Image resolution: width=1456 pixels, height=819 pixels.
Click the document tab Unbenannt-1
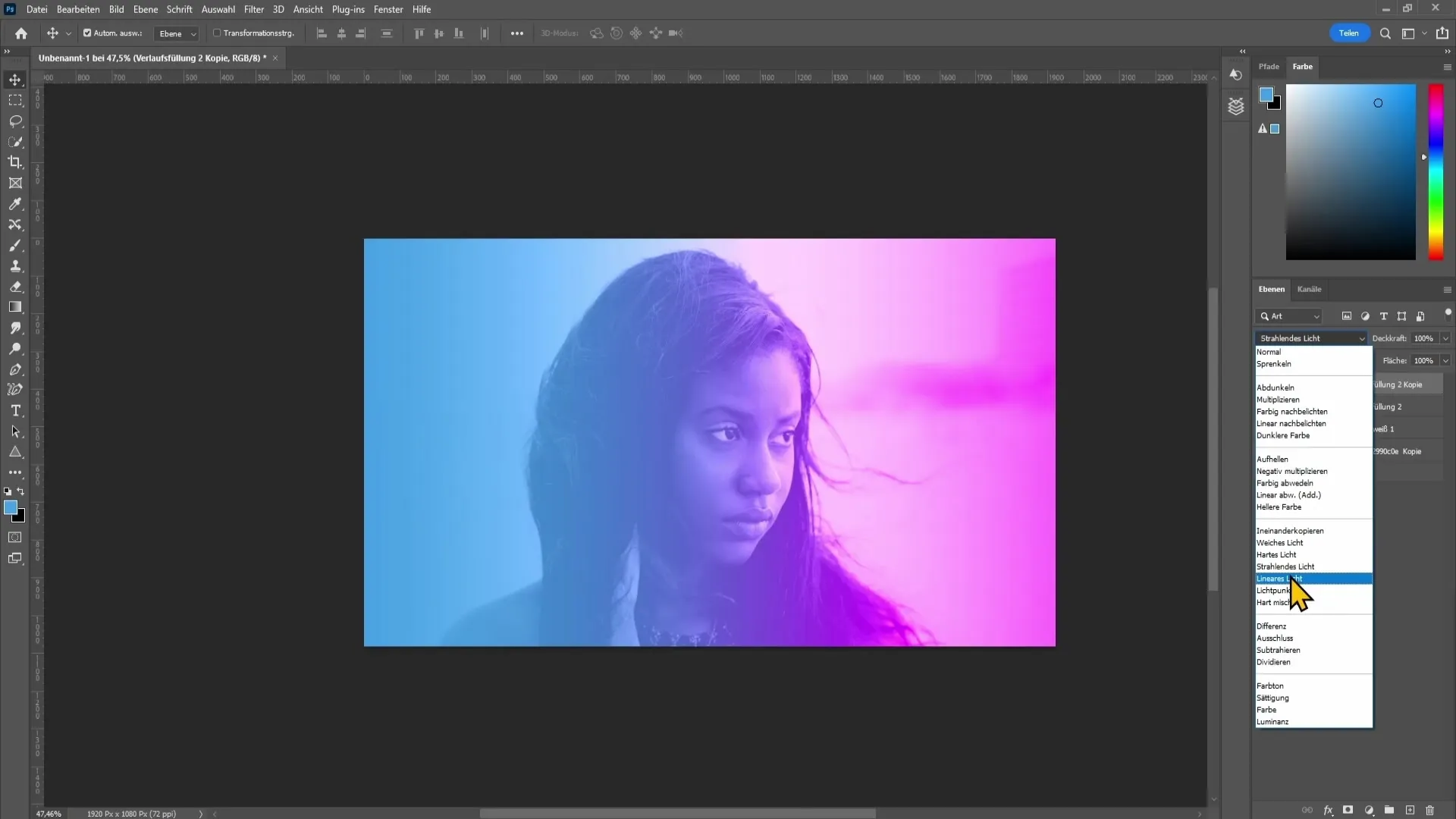point(152,58)
